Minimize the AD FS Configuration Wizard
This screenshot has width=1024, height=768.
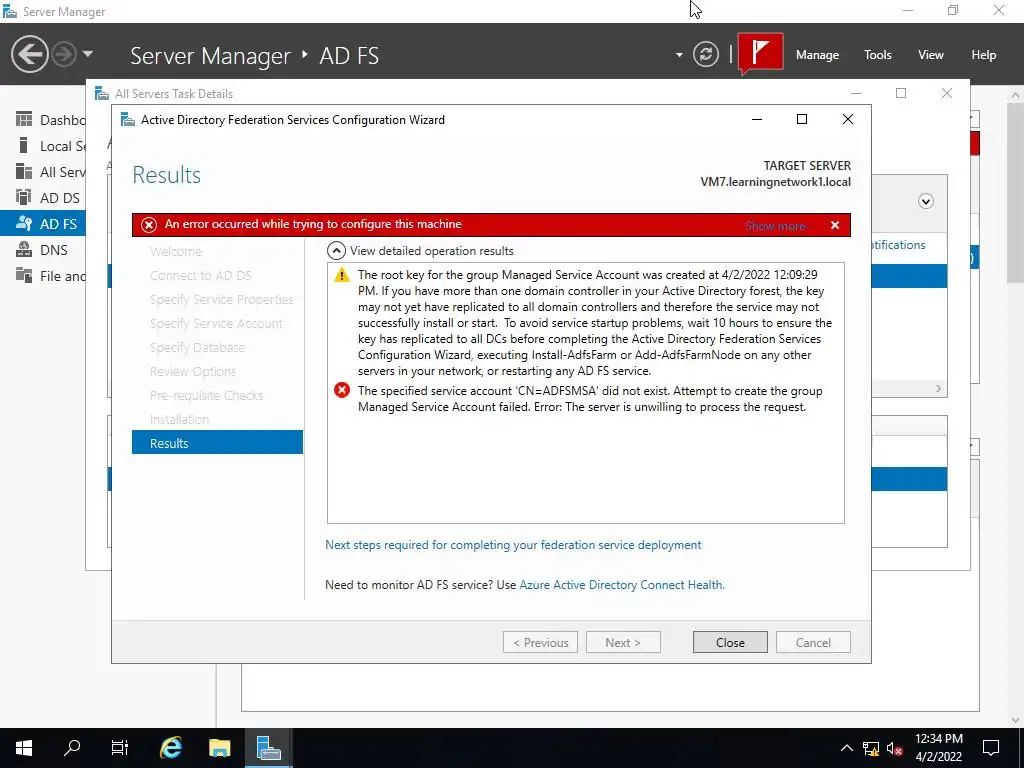tap(757, 119)
